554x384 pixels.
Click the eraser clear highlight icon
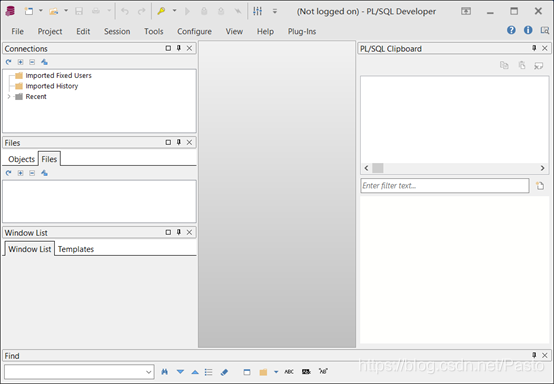coord(224,372)
